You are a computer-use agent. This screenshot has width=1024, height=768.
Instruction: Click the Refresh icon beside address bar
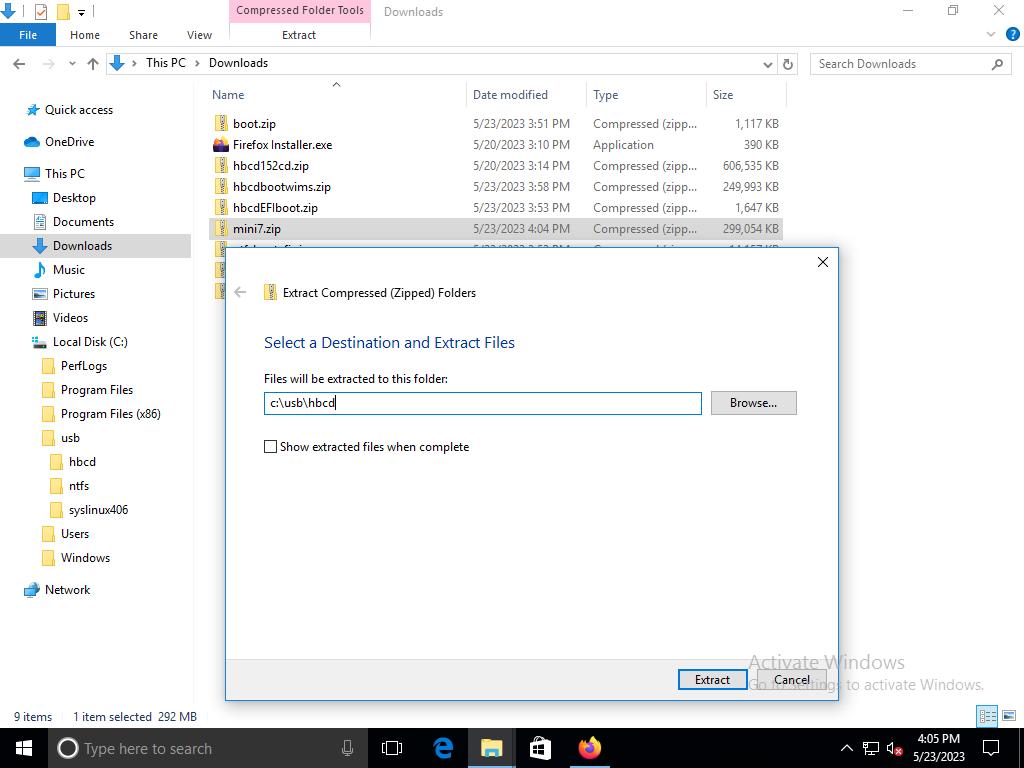tap(788, 64)
